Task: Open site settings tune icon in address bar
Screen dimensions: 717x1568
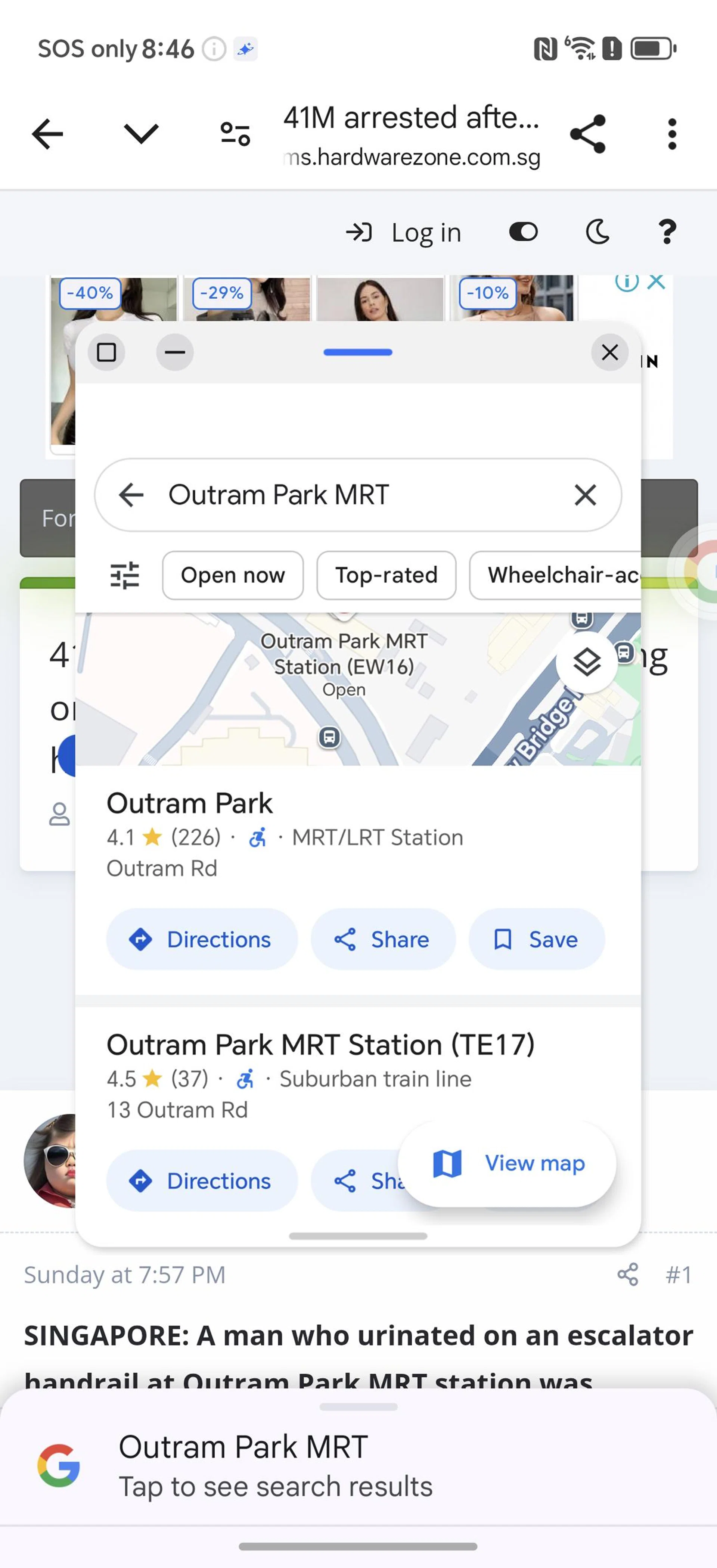Action: pos(235,134)
